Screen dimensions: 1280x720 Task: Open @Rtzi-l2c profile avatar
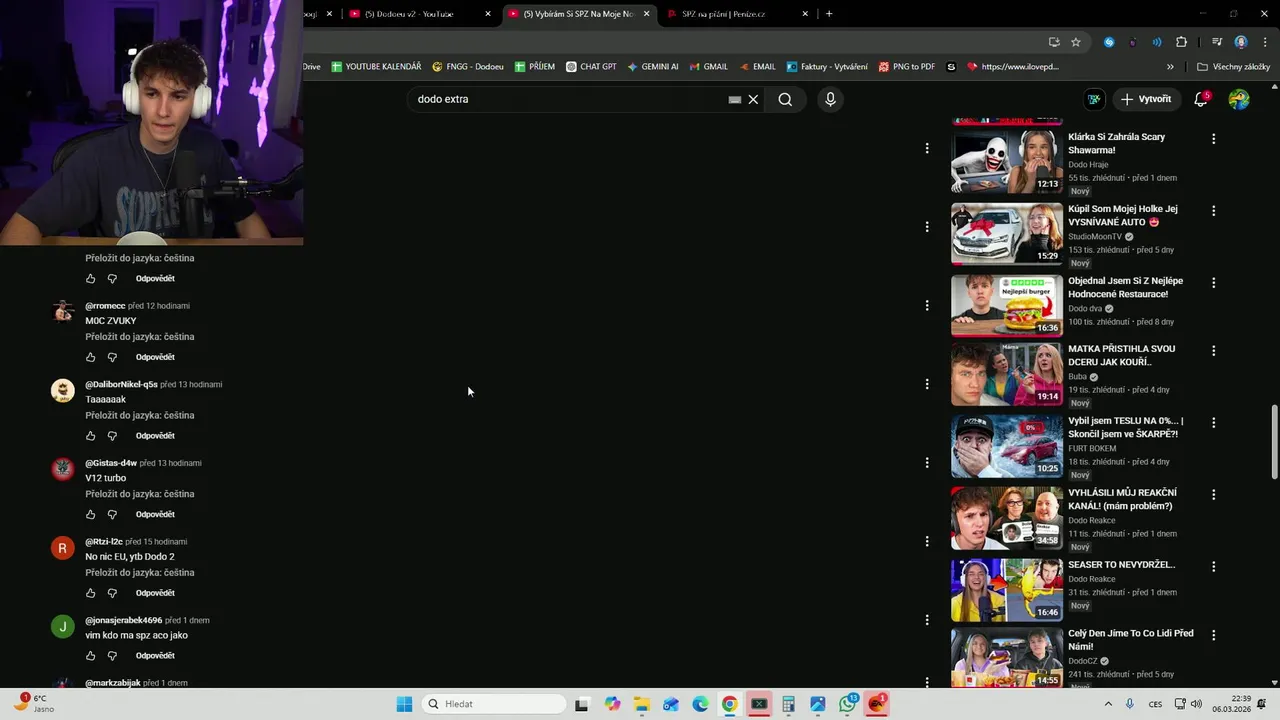pyautogui.click(x=63, y=548)
